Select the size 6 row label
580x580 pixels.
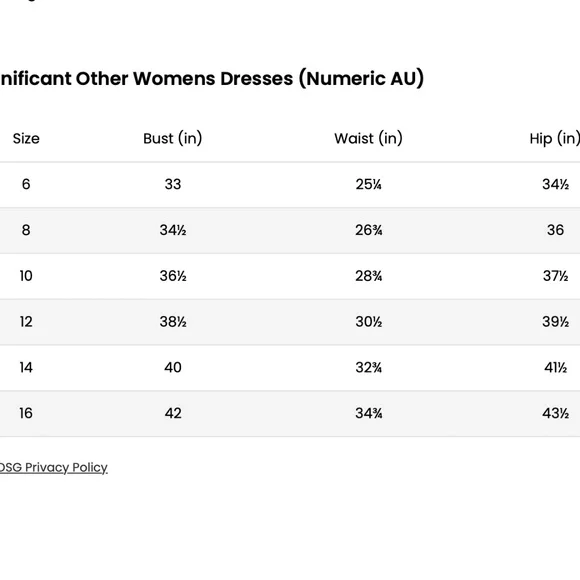26,184
